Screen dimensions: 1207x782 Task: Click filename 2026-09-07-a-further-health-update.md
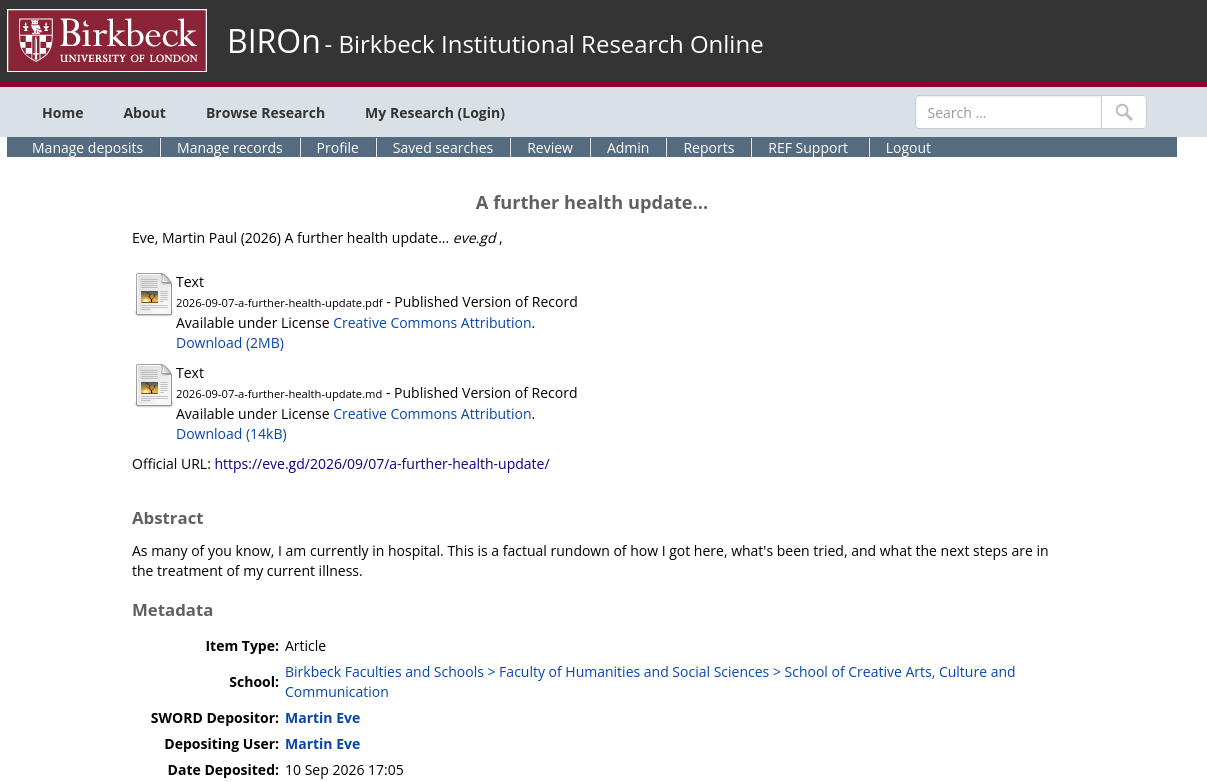point(279,394)
